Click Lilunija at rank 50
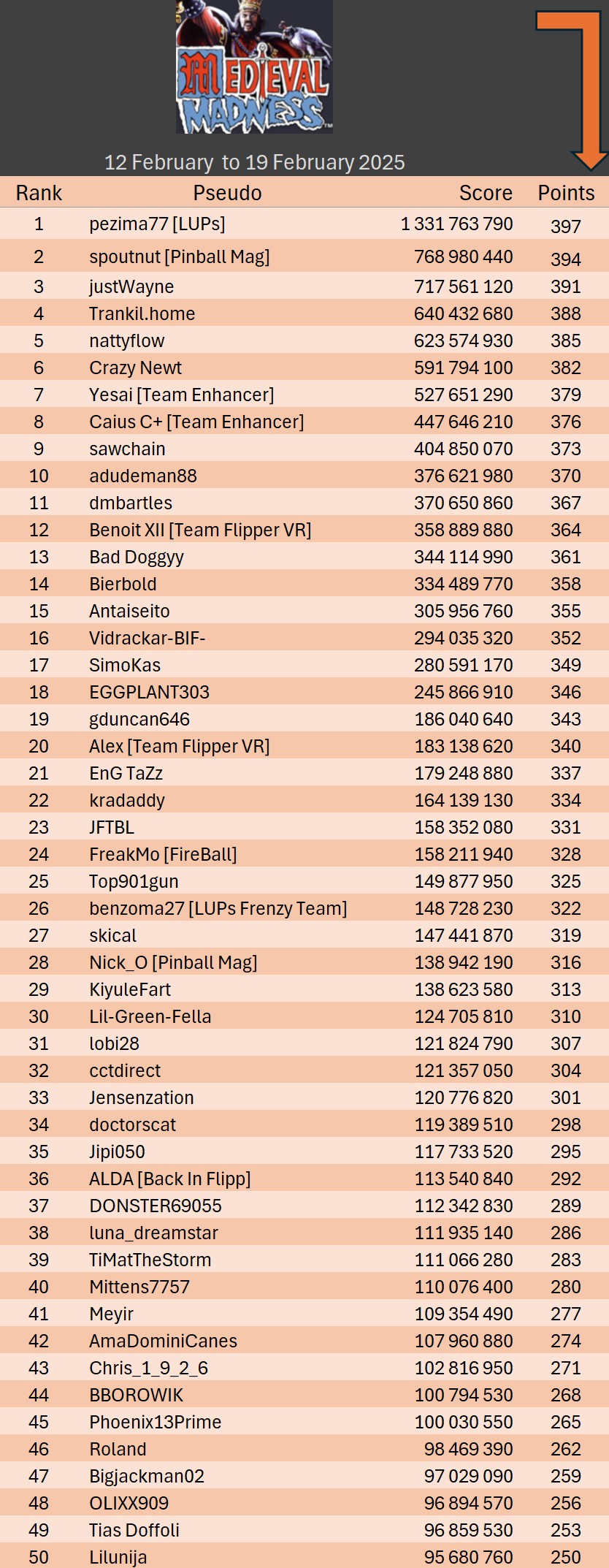Image resolution: width=609 pixels, height=1568 pixels. (118, 1557)
